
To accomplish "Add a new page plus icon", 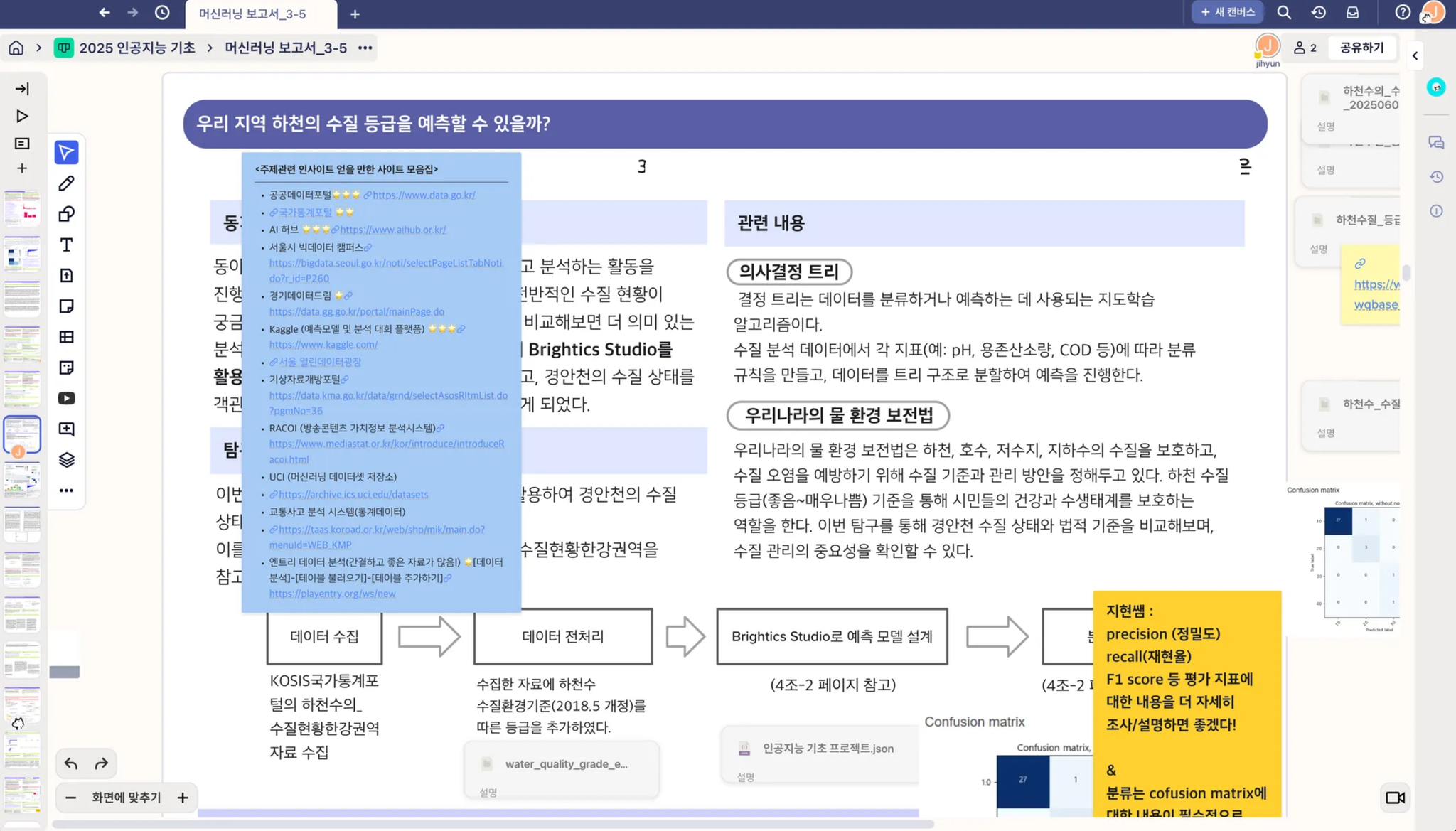I will pyautogui.click(x=22, y=168).
